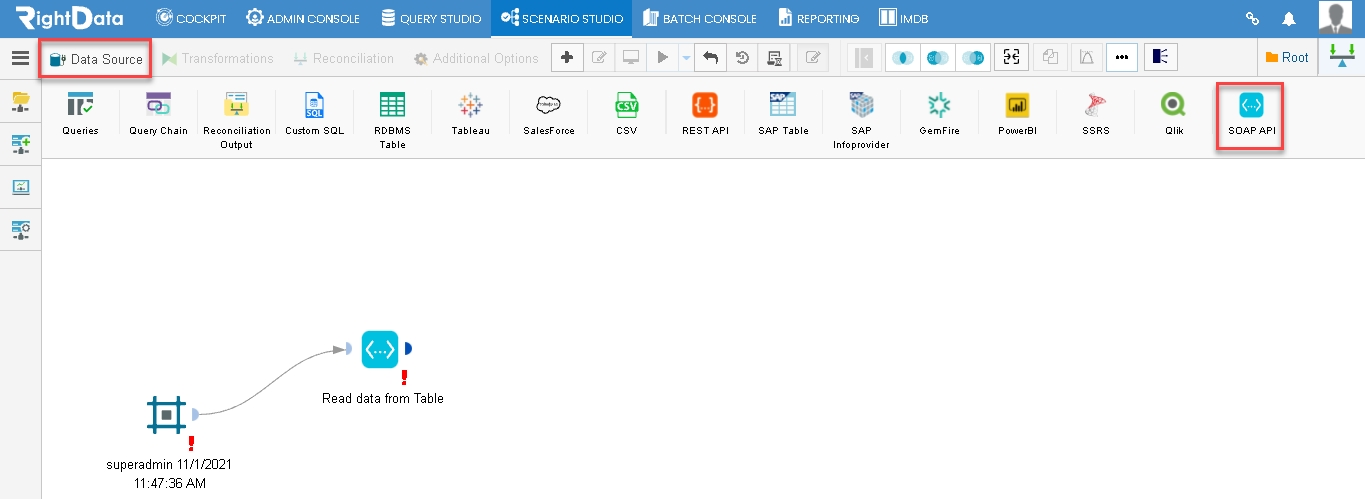Open the IMDB module
This screenshot has height=499, width=1365.
(x=904, y=18)
